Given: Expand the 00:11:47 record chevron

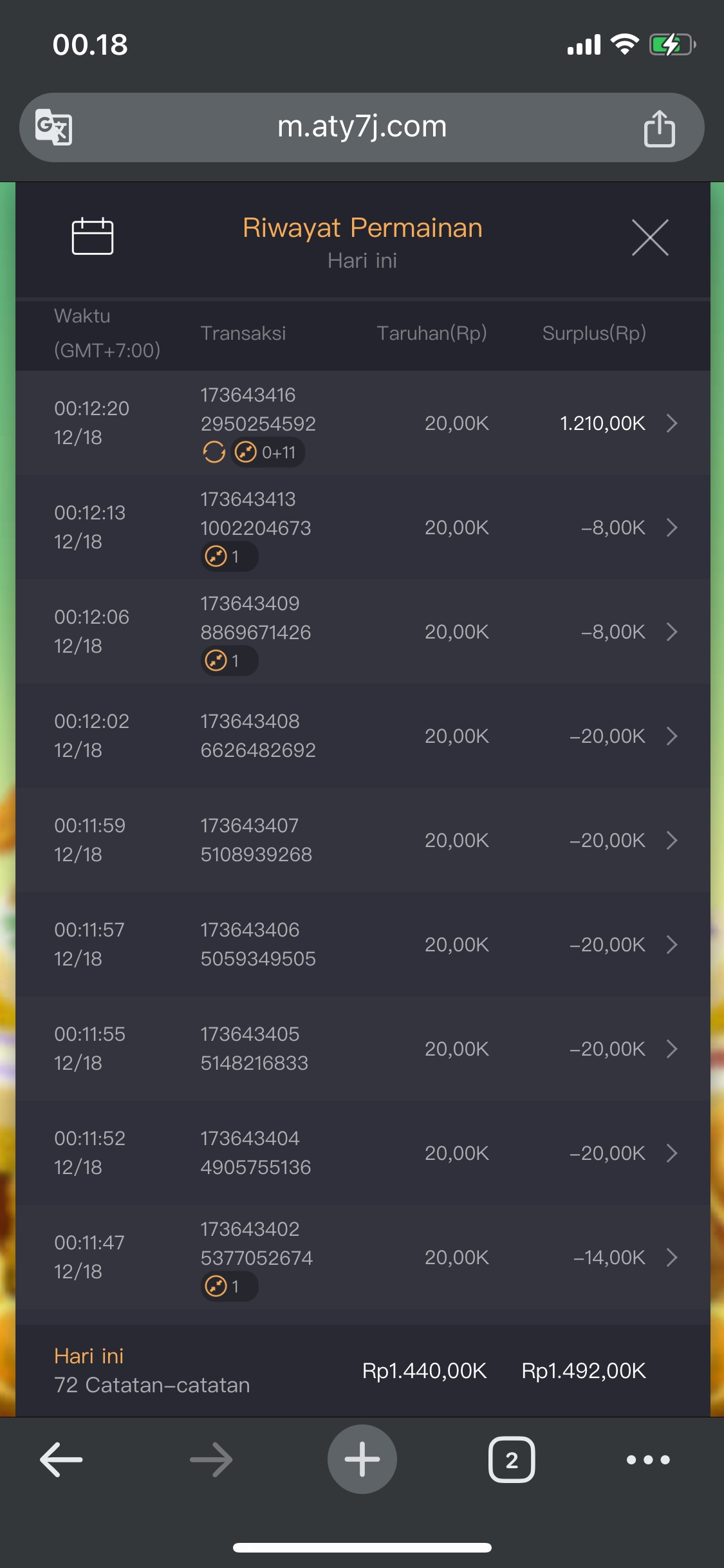Looking at the screenshot, I should tap(672, 1257).
